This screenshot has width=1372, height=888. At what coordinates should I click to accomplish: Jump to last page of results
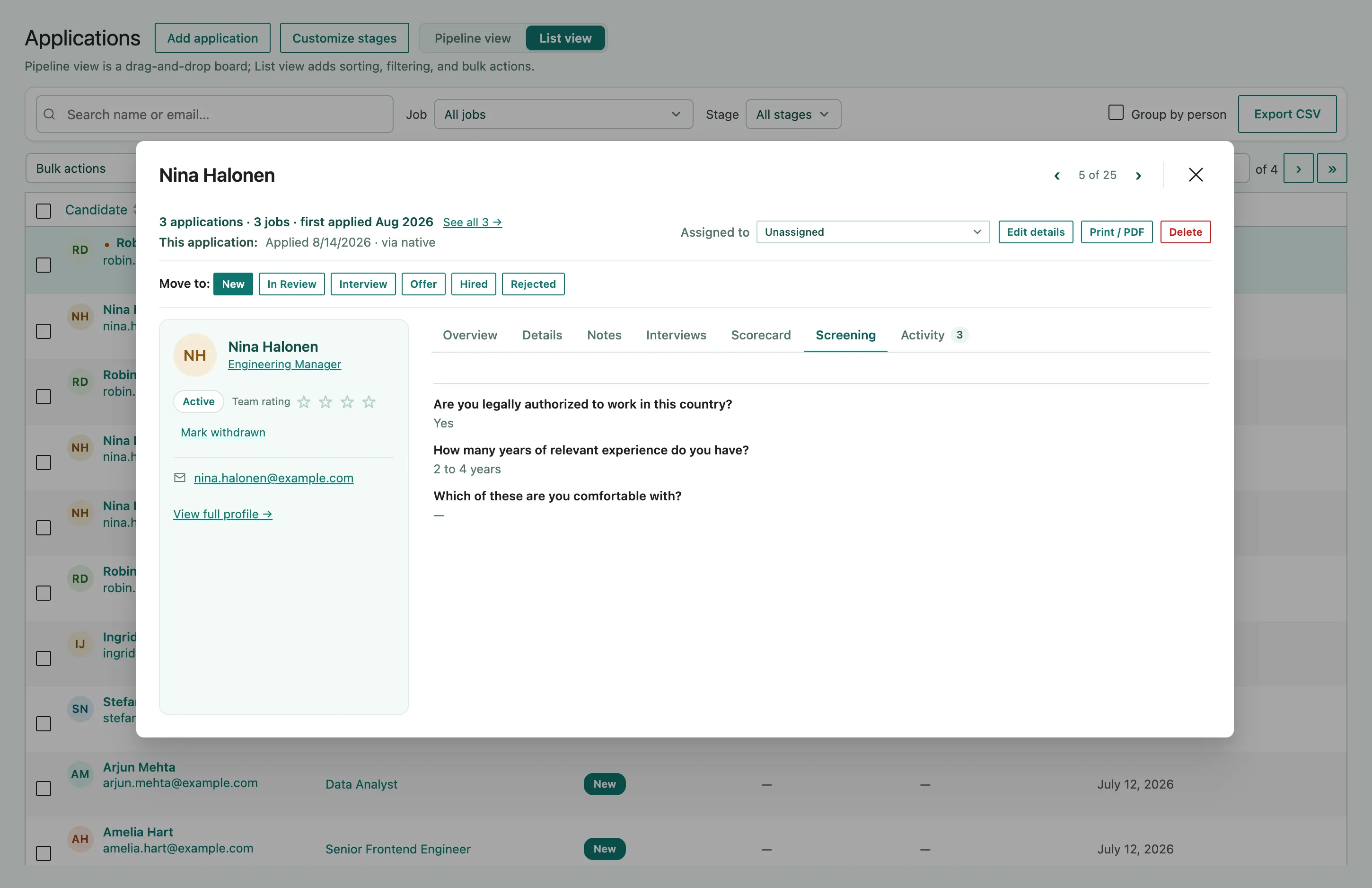click(1332, 169)
